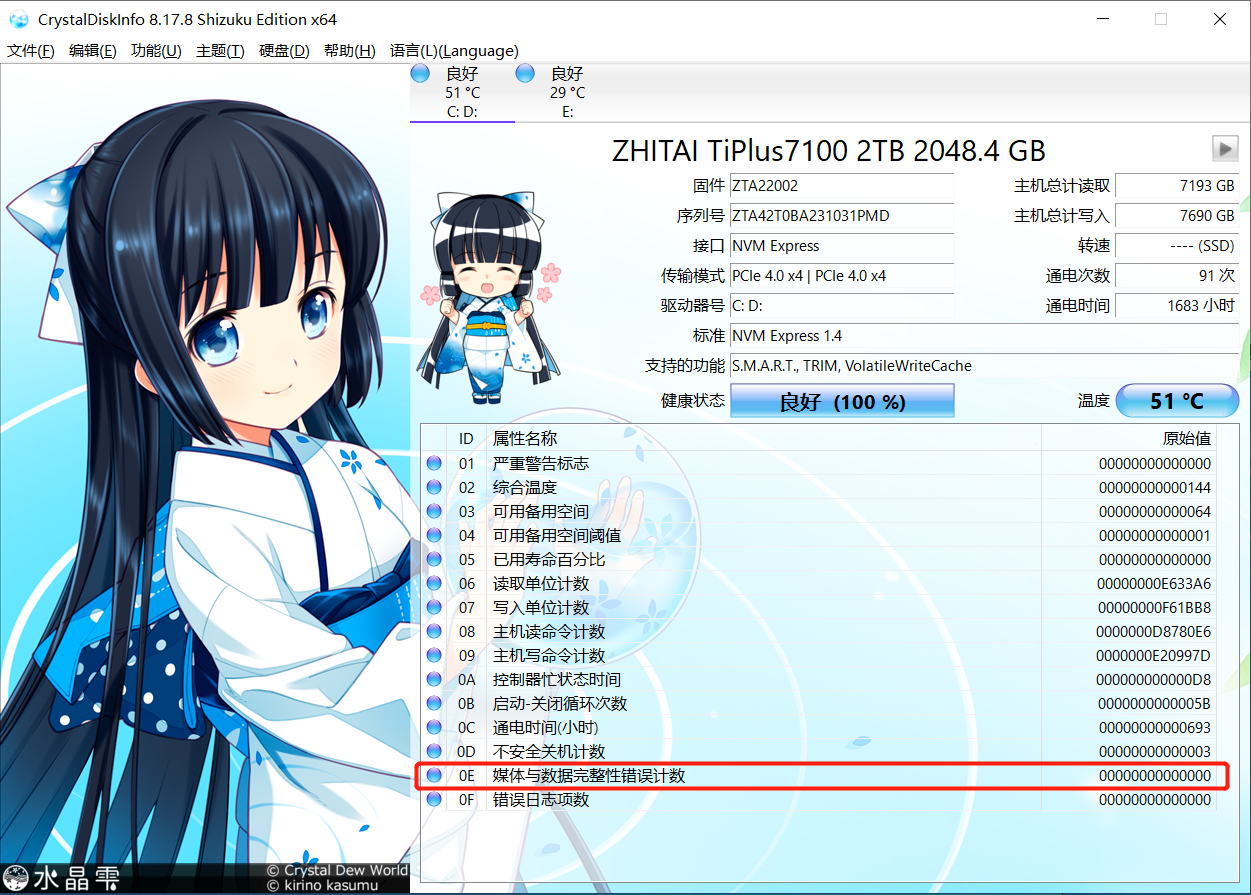Select 主机总计读取 value 7193 GB
The height and width of the screenshot is (895, 1251).
coord(1177,185)
